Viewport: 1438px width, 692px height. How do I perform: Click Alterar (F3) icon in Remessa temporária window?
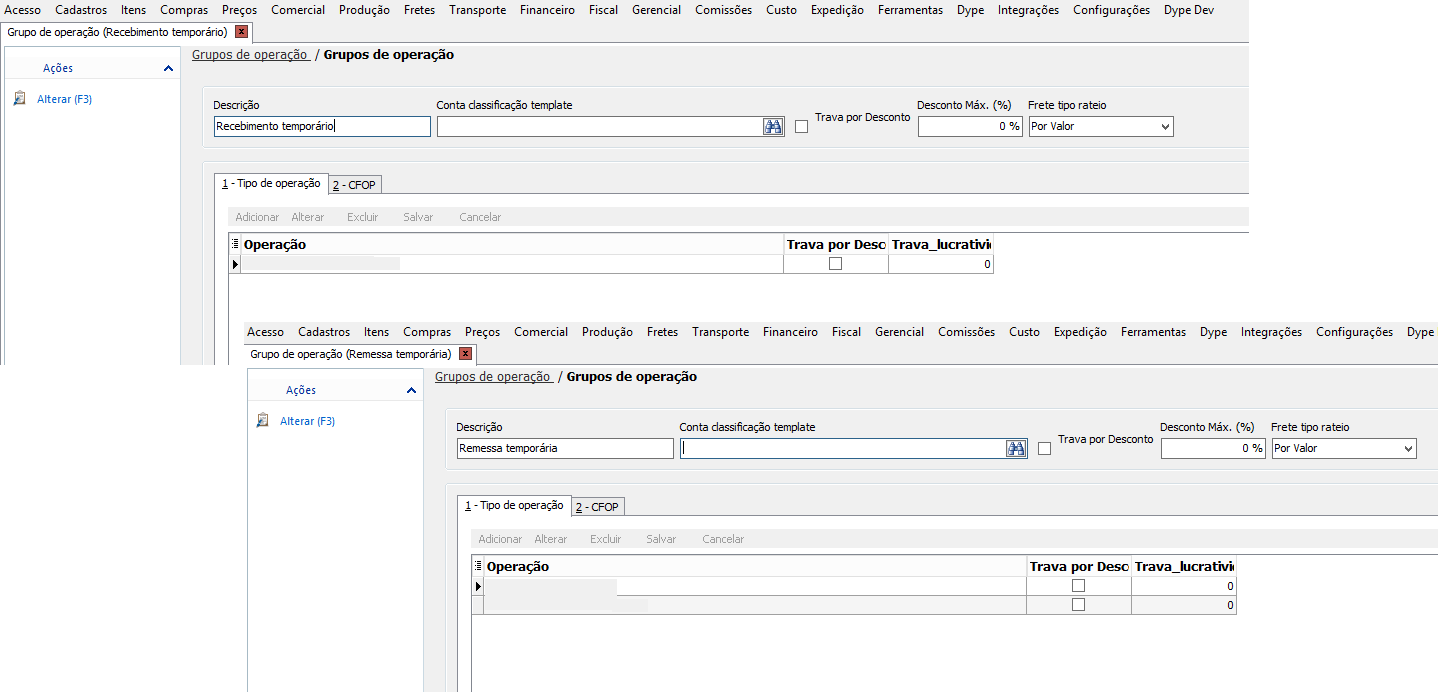(x=262, y=421)
